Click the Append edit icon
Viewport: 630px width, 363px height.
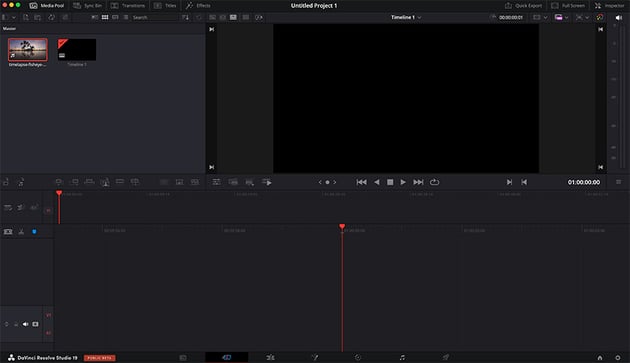(74, 182)
